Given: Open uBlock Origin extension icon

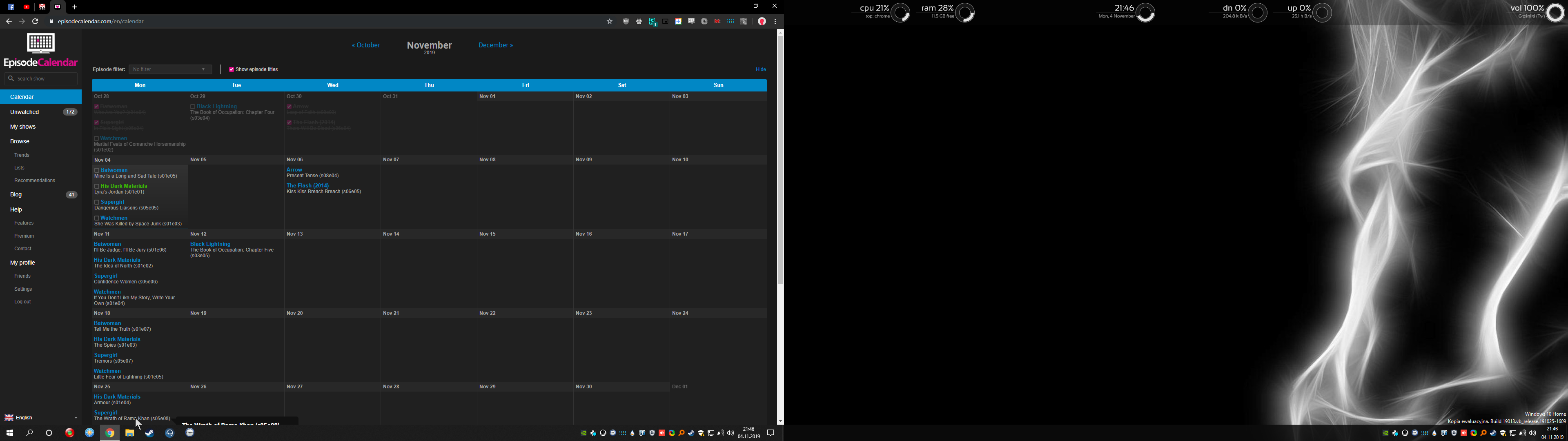Looking at the screenshot, I should click(626, 21).
